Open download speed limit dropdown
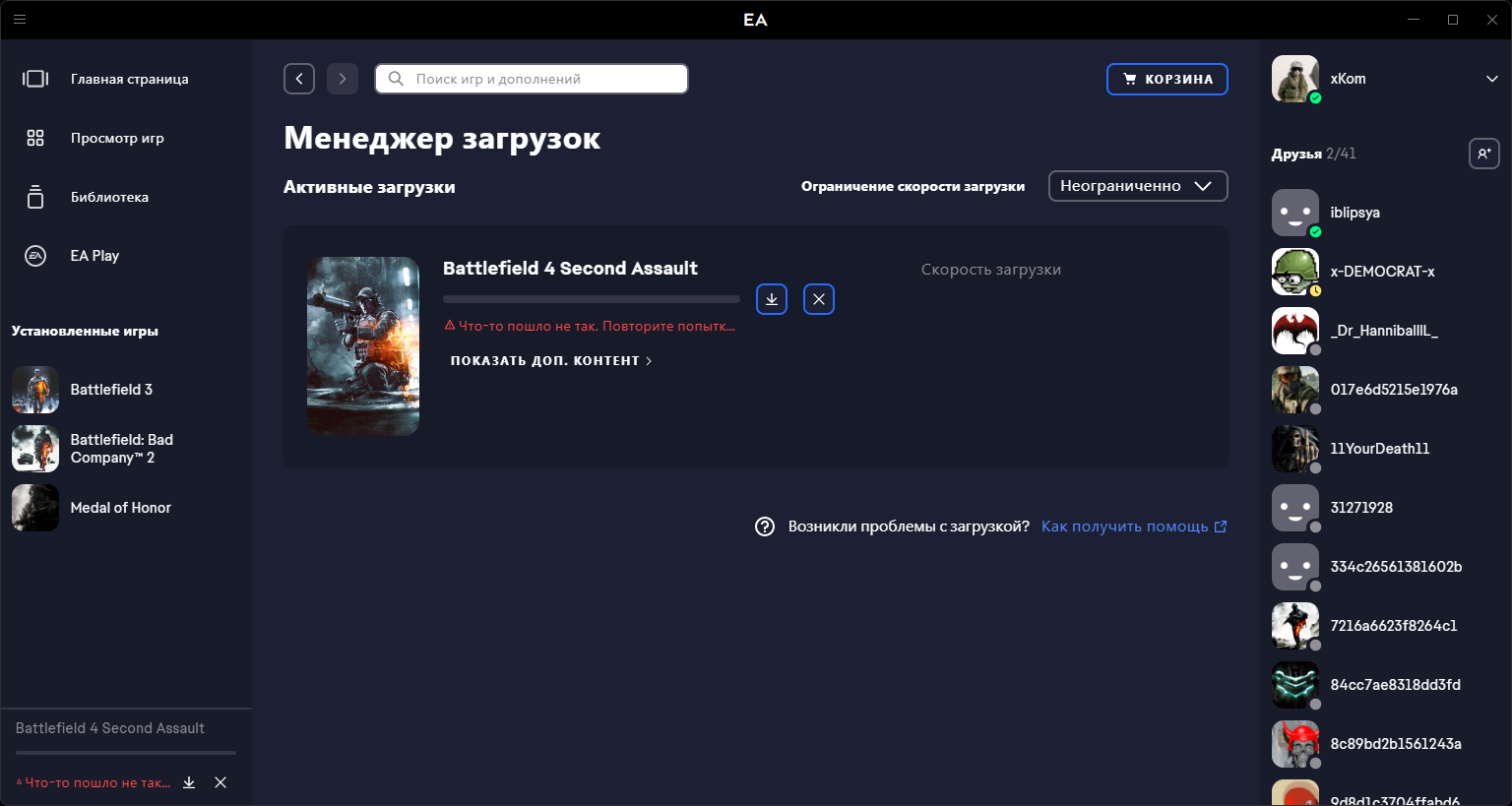1512x806 pixels. [1137, 186]
